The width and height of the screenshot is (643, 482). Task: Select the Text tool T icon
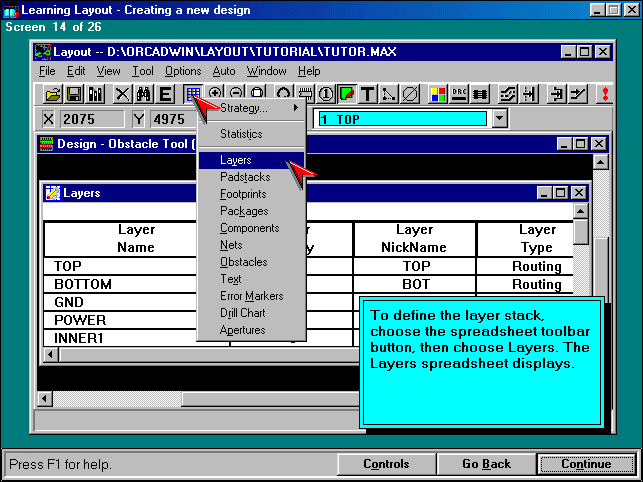(368, 94)
